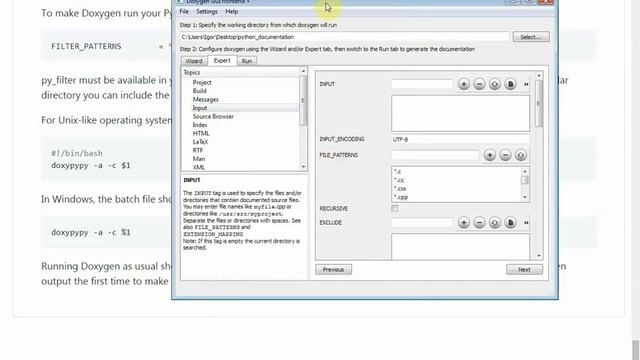Remove pattern with FILE_PATTERNS minus icon

pyautogui.click(x=505, y=155)
